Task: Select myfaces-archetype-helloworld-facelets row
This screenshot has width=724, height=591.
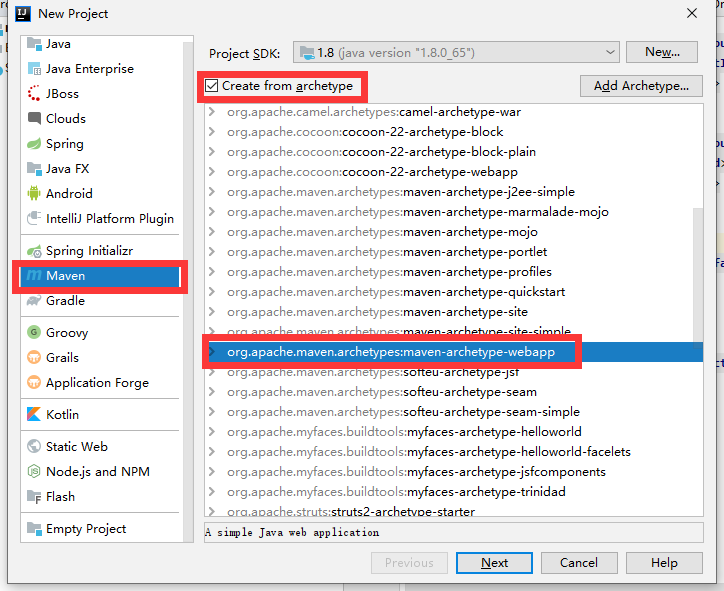Action: [454, 452]
